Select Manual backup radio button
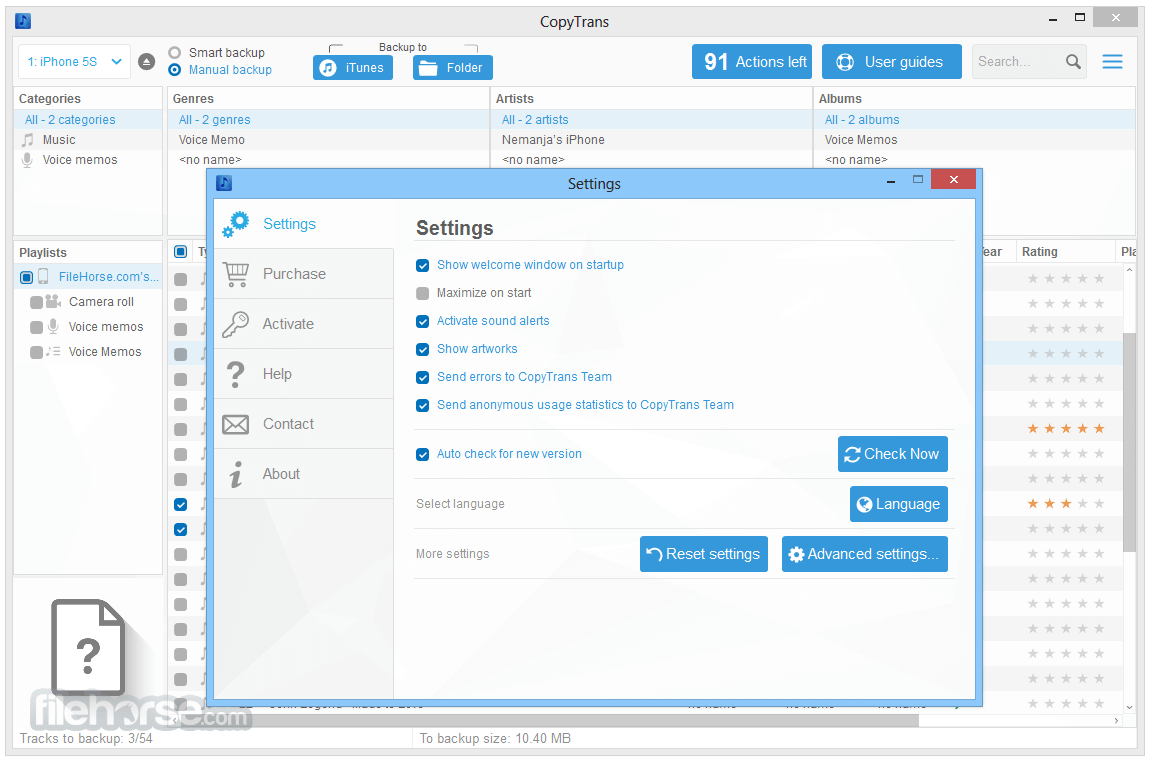The width and height of the screenshot is (1150, 761). pyautogui.click(x=175, y=70)
